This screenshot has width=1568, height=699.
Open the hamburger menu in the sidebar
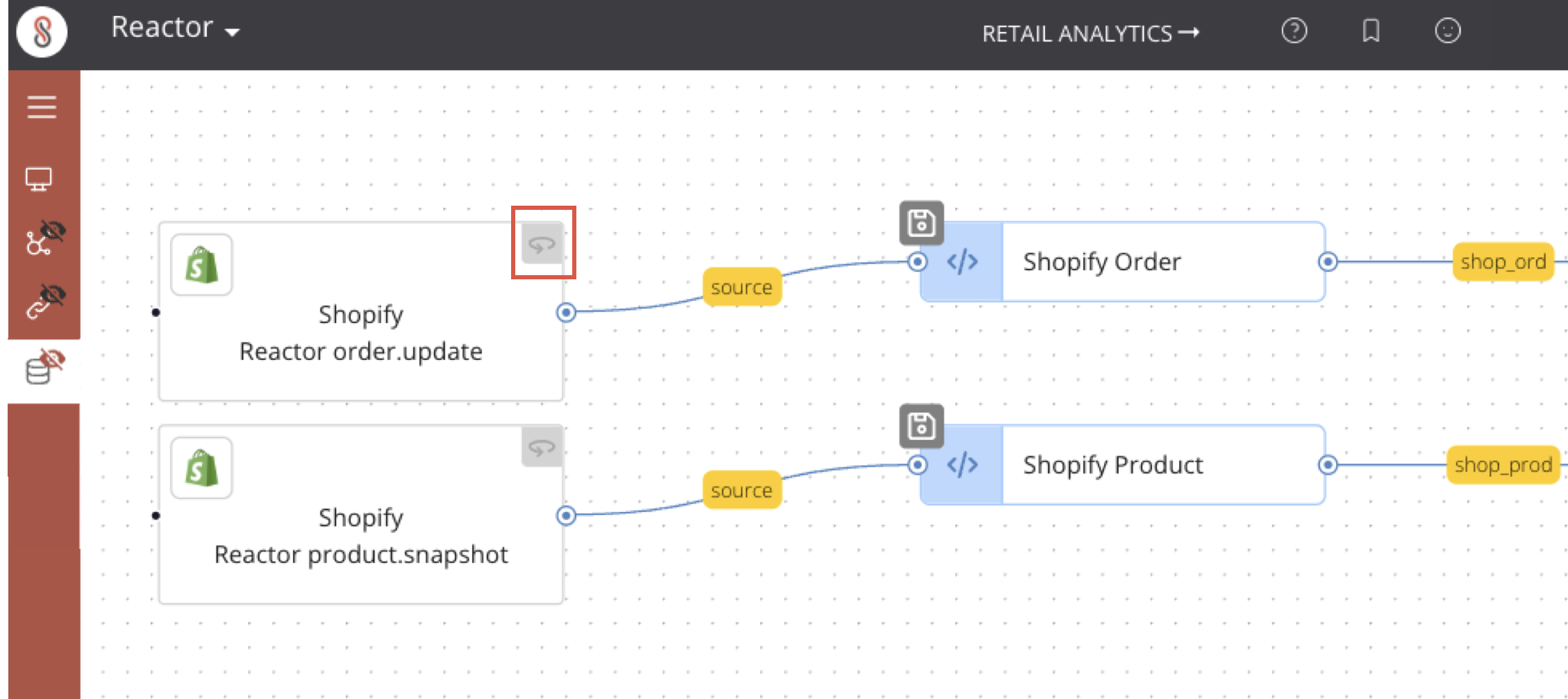pos(41,107)
